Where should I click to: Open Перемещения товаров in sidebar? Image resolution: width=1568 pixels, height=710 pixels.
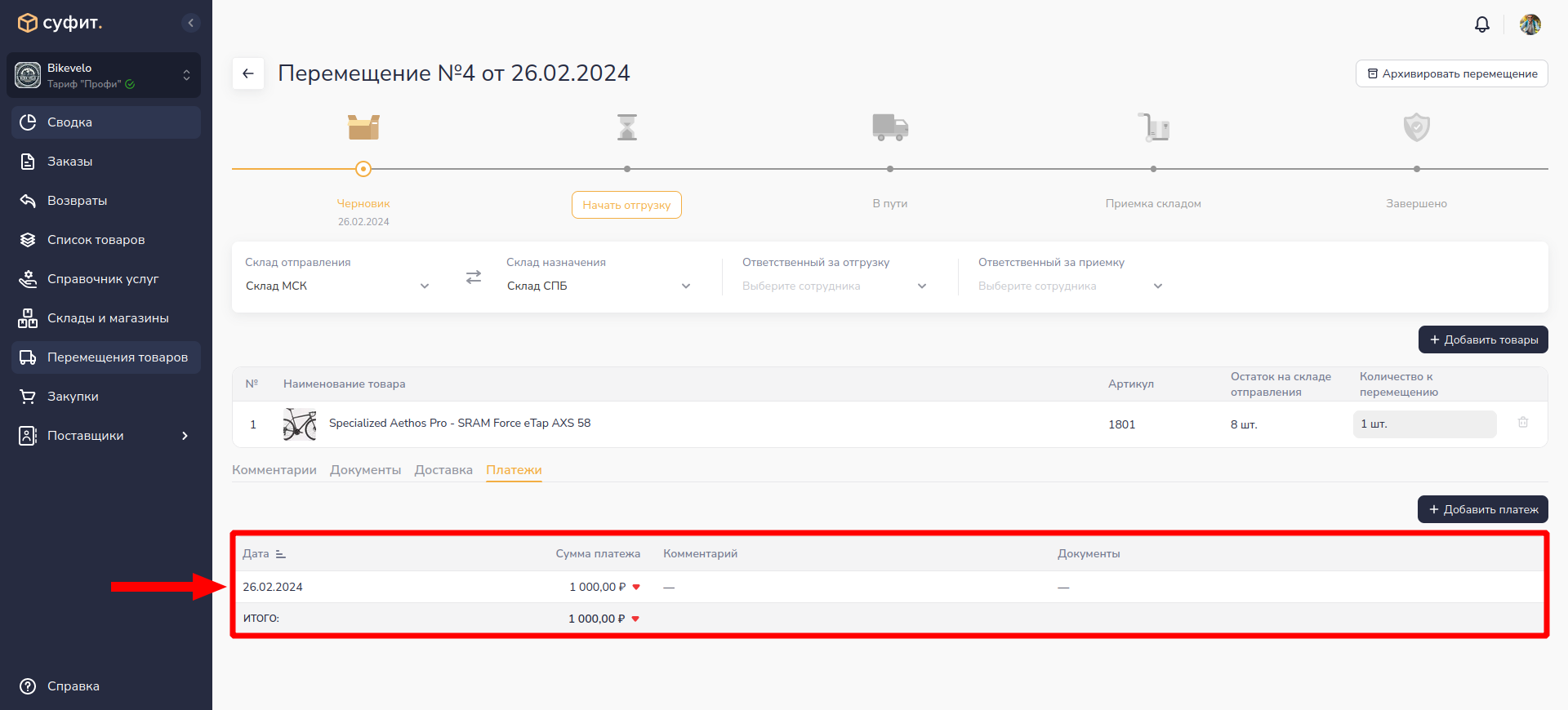(x=106, y=357)
